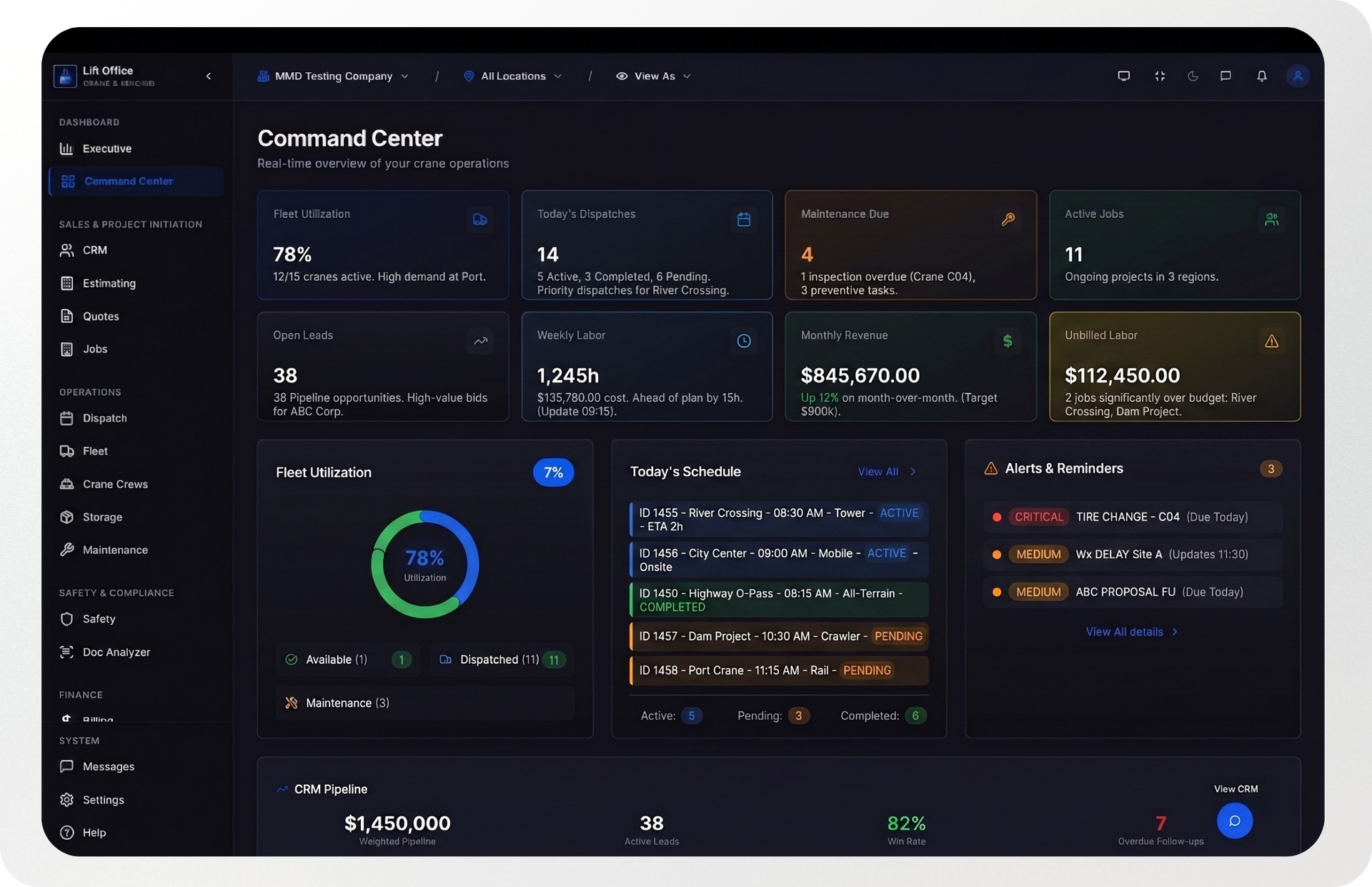Open Messages in sidebar
Viewport: 1372px width, 887px height.
[x=136, y=766]
